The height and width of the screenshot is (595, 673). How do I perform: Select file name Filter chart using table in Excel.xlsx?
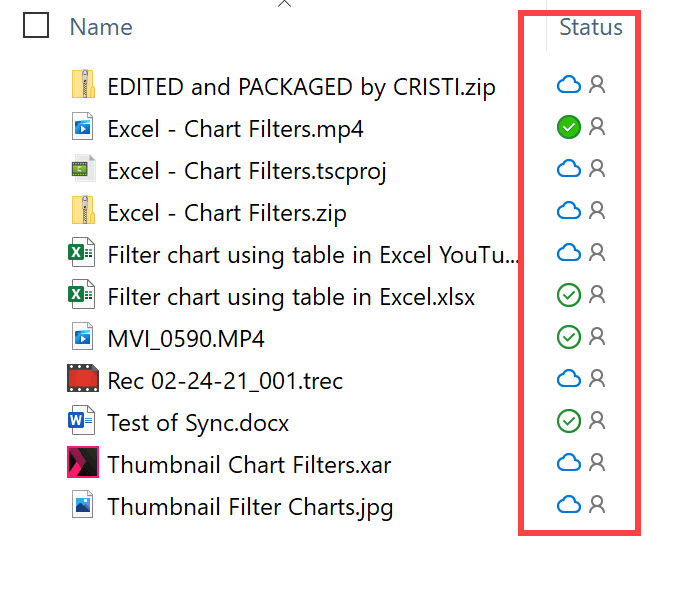coord(291,297)
